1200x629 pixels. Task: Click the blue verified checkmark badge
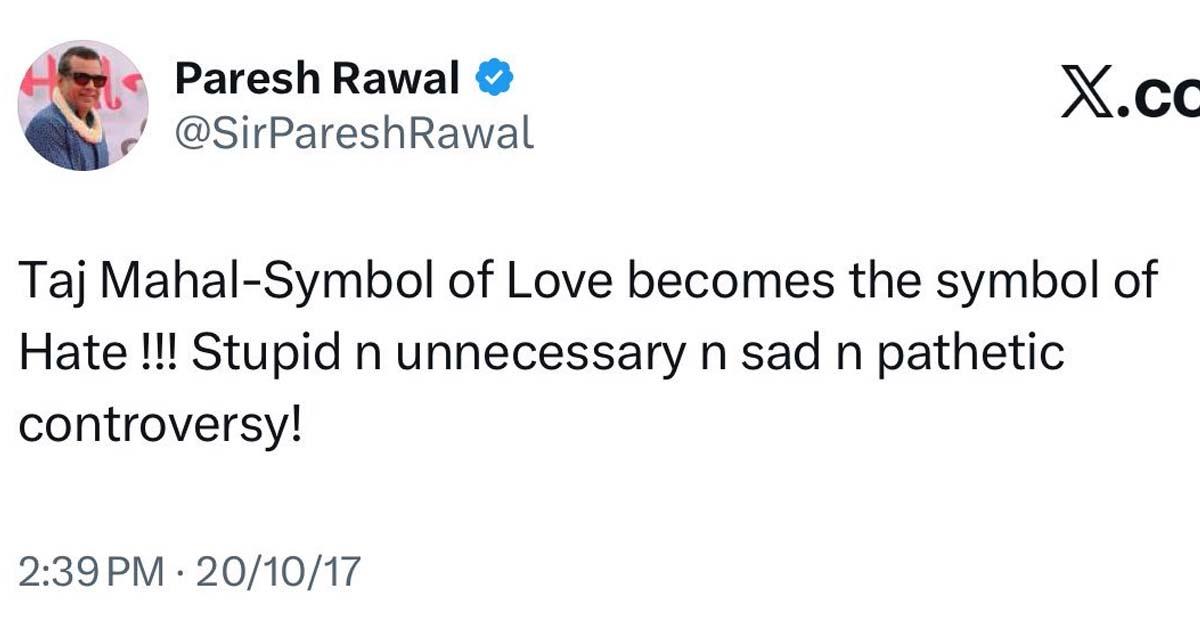click(x=493, y=79)
